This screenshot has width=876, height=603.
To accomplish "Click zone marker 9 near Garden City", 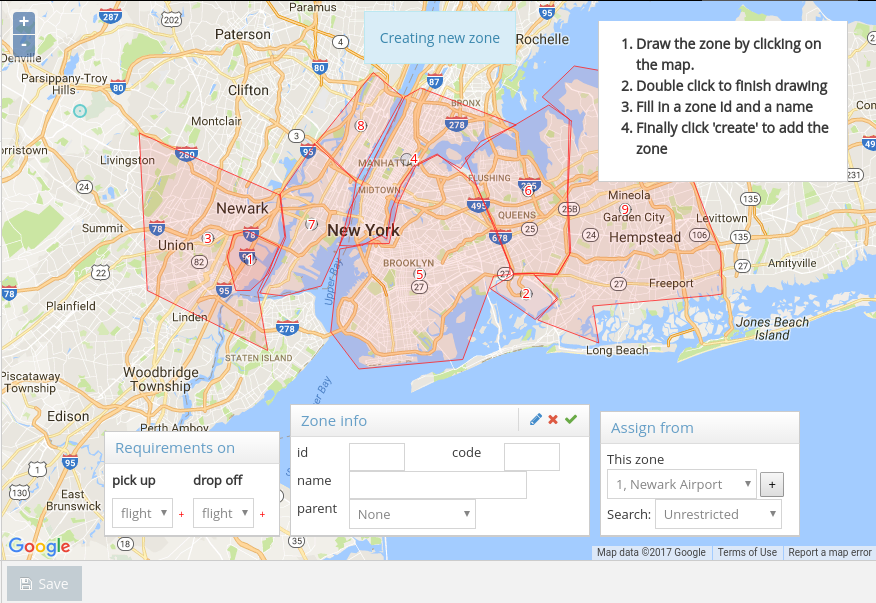I will [x=625, y=209].
